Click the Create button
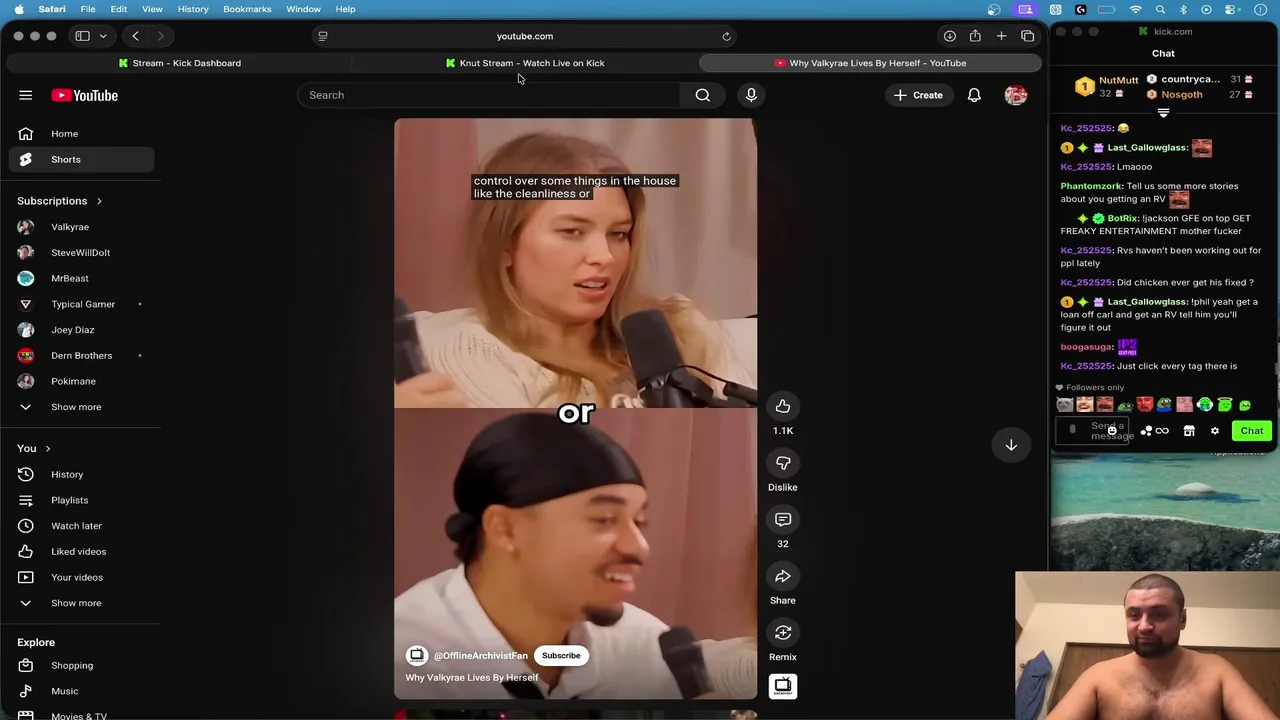This screenshot has height=720, width=1280. point(918,95)
